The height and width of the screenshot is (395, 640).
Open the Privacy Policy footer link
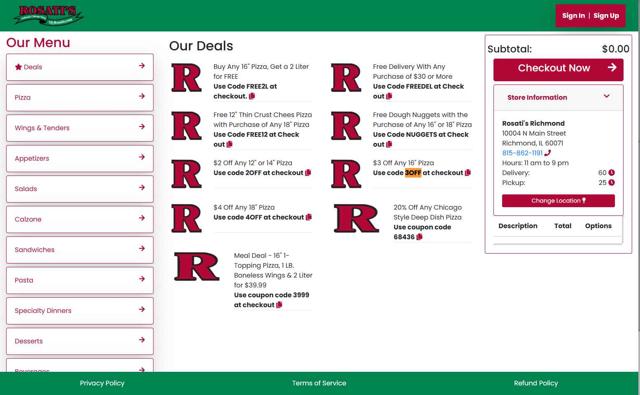point(102,383)
